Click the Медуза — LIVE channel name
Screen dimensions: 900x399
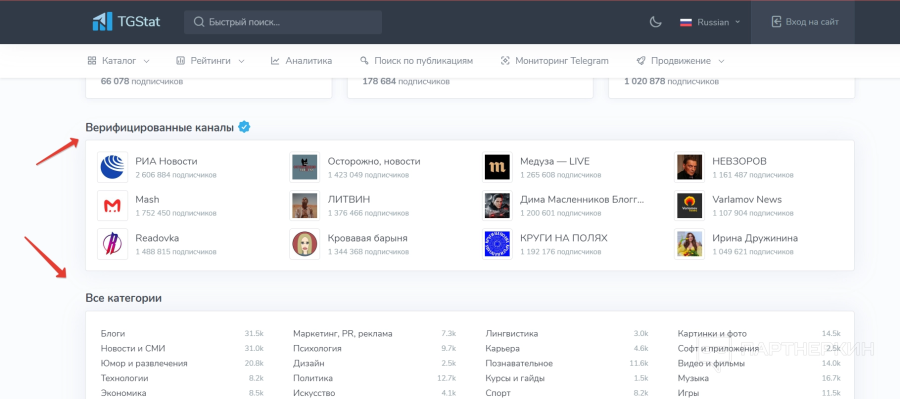tap(555, 161)
